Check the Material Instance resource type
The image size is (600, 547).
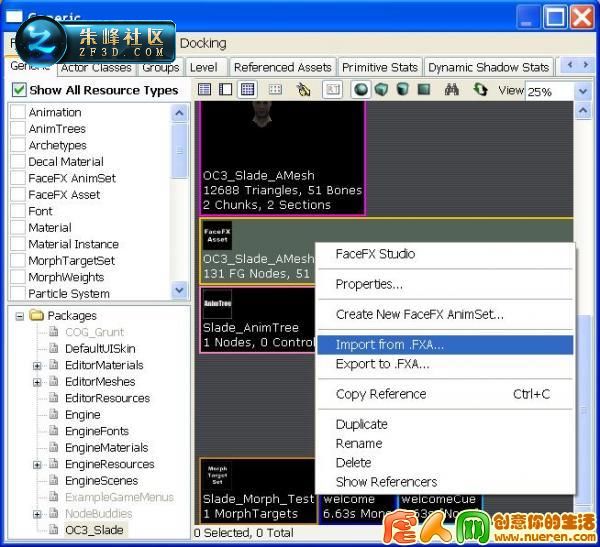pos(18,243)
